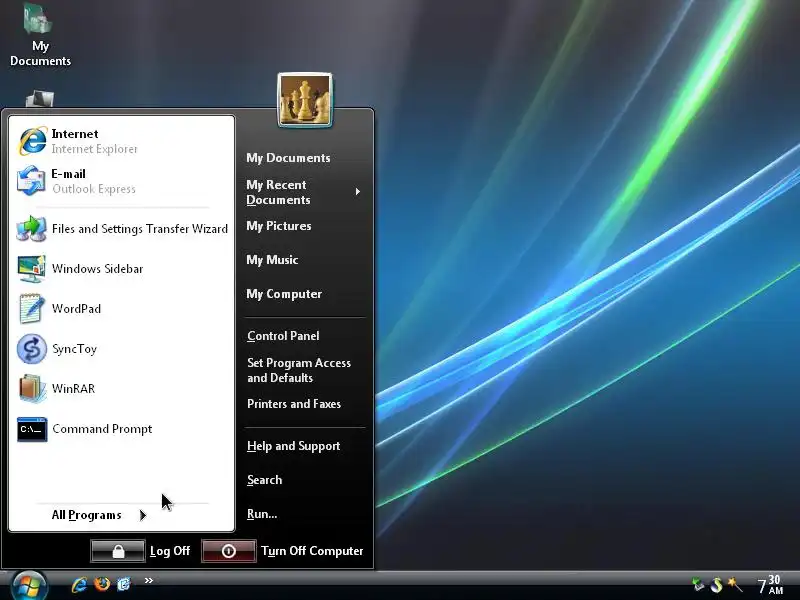Open Printers and Faxes
This screenshot has height=600, width=800.
click(294, 404)
